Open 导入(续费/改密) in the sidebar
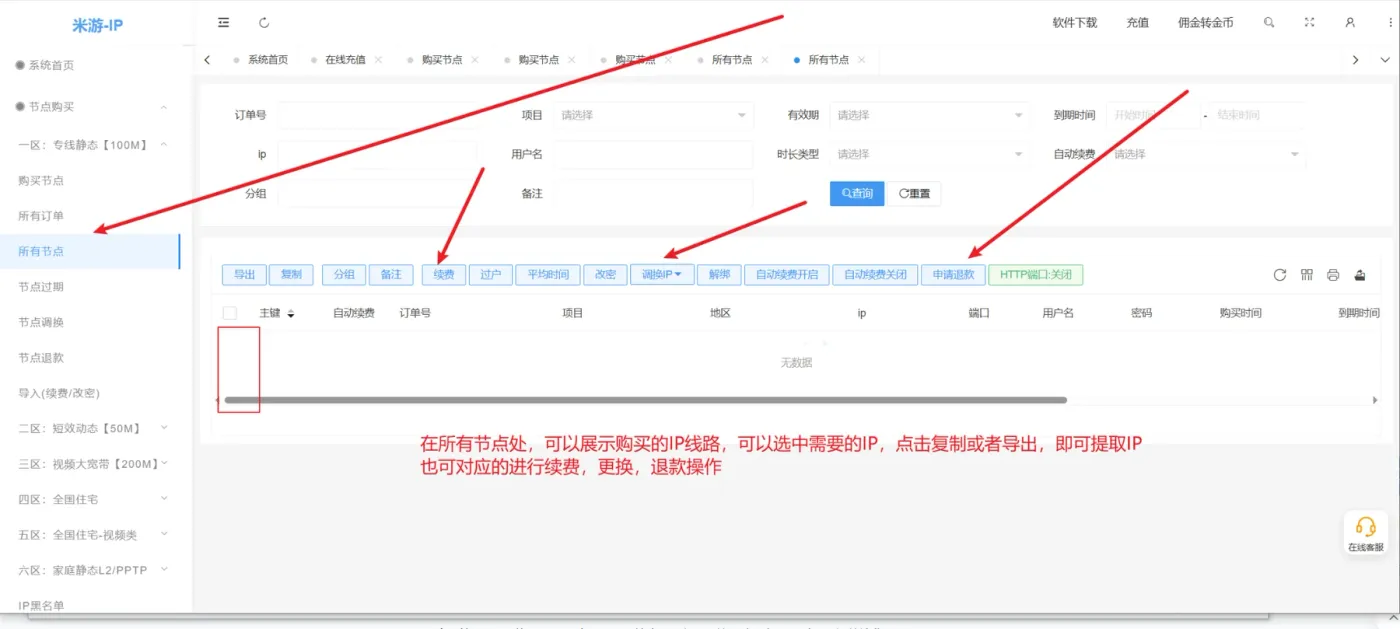The height and width of the screenshot is (629, 1400). (x=59, y=393)
